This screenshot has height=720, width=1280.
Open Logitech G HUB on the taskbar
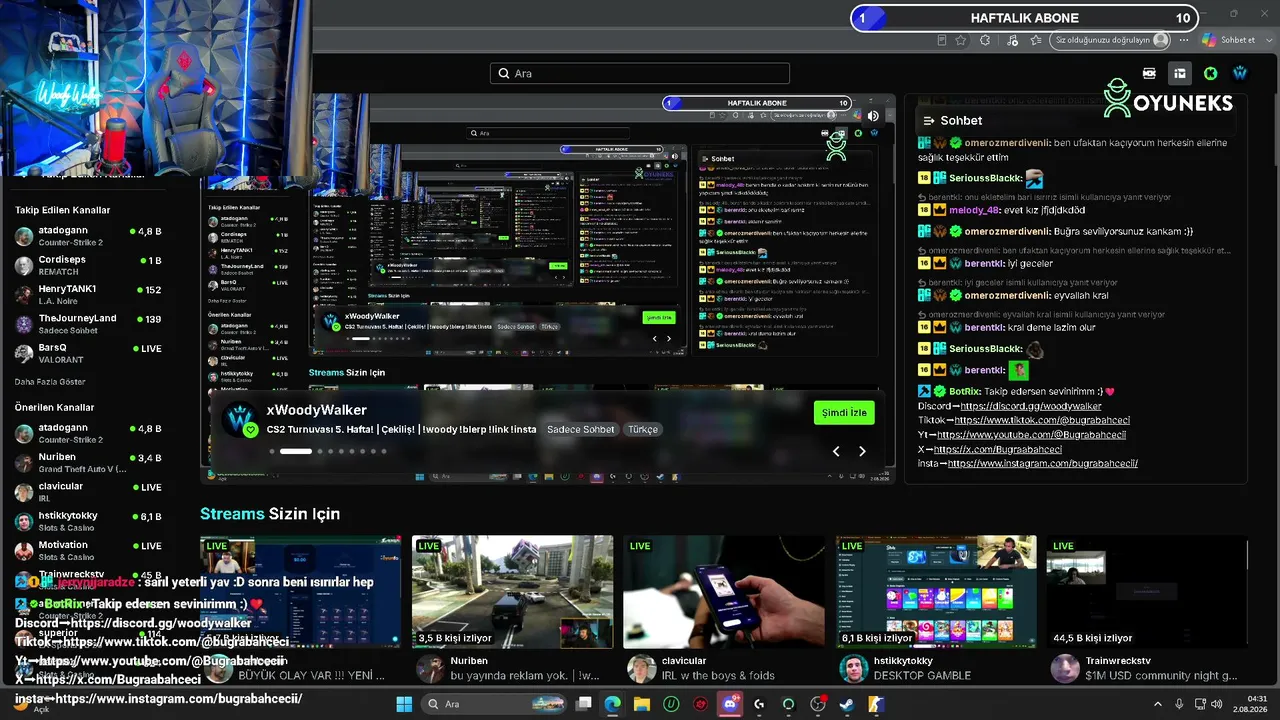coord(759,704)
